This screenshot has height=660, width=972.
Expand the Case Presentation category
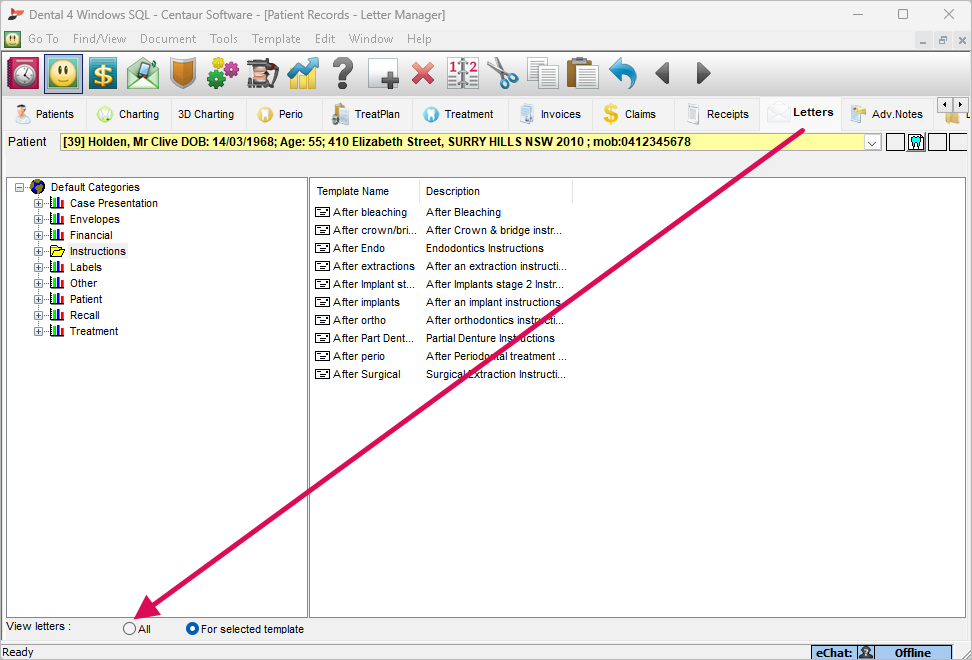[38, 203]
